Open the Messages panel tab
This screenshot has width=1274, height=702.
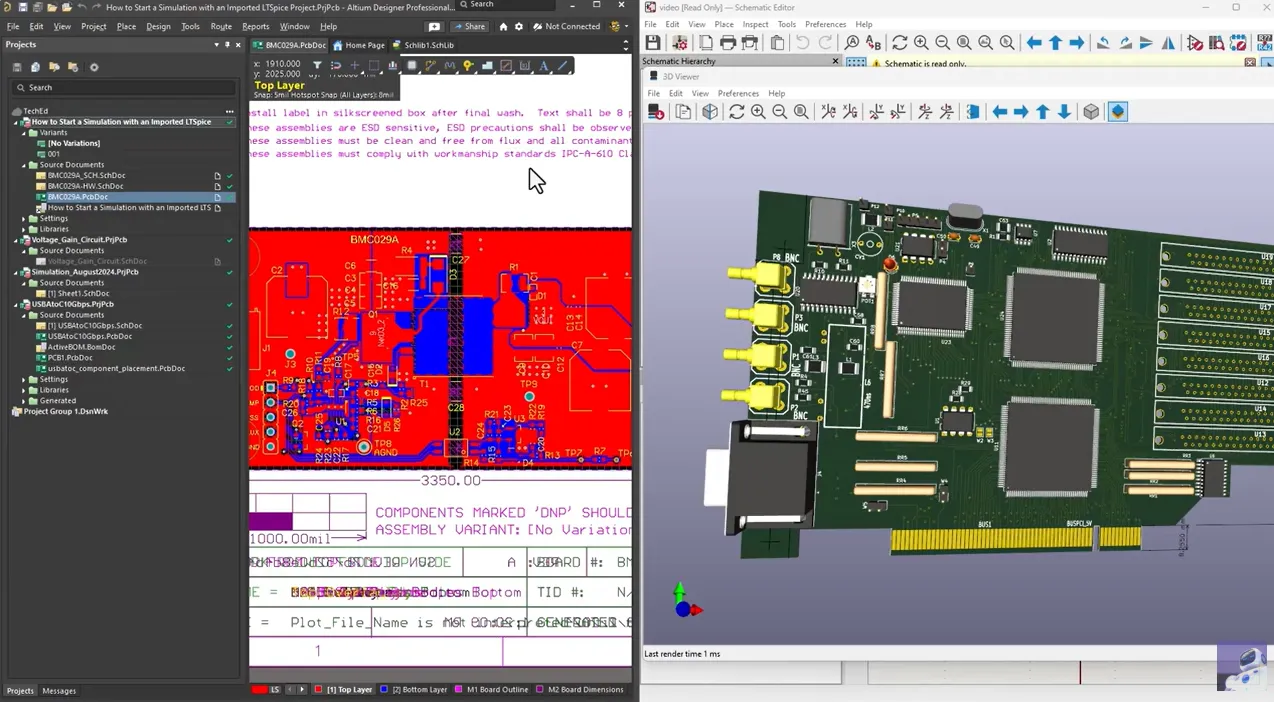[59, 691]
